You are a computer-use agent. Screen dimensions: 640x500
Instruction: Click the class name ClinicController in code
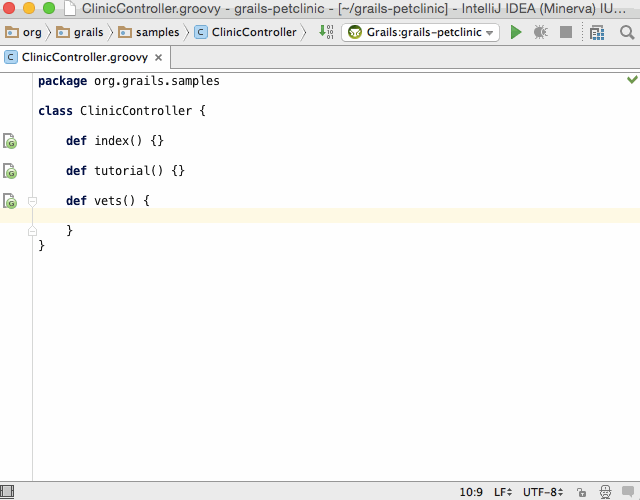coord(136,111)
